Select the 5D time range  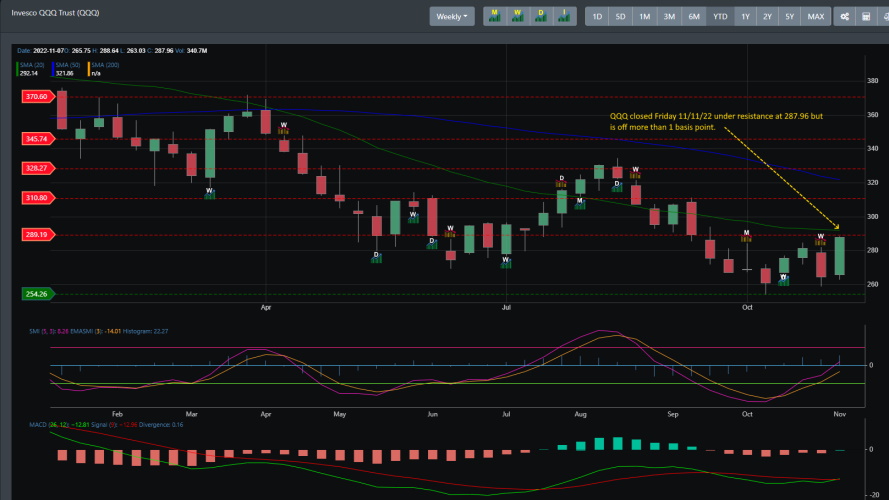(620, 16)
